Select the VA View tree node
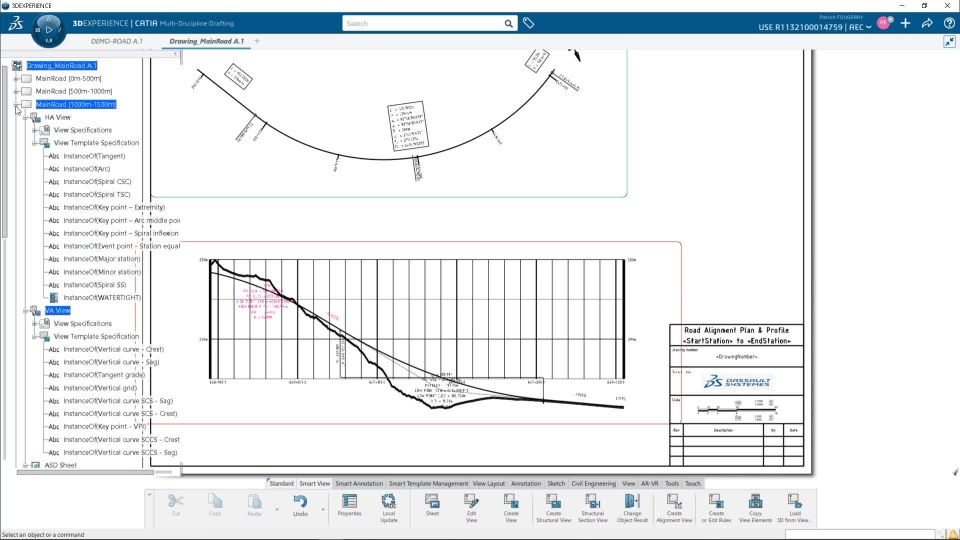Screen dimensions: 960x540 [58, 311]
